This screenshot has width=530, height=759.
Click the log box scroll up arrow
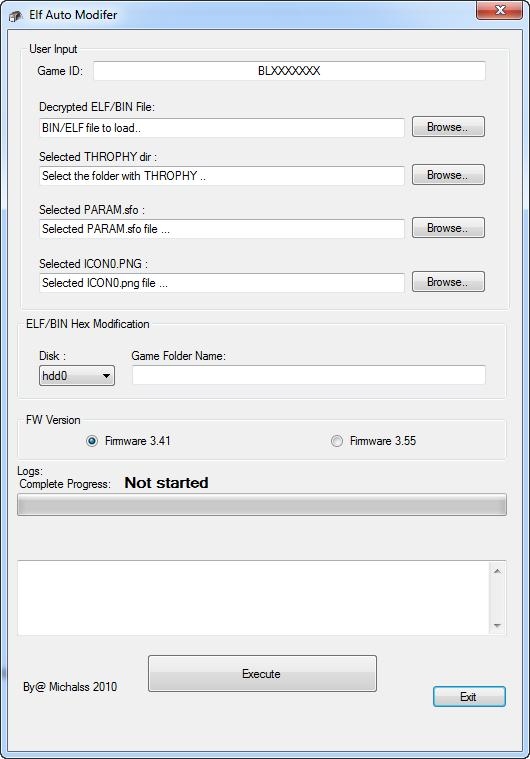point(497,571)
